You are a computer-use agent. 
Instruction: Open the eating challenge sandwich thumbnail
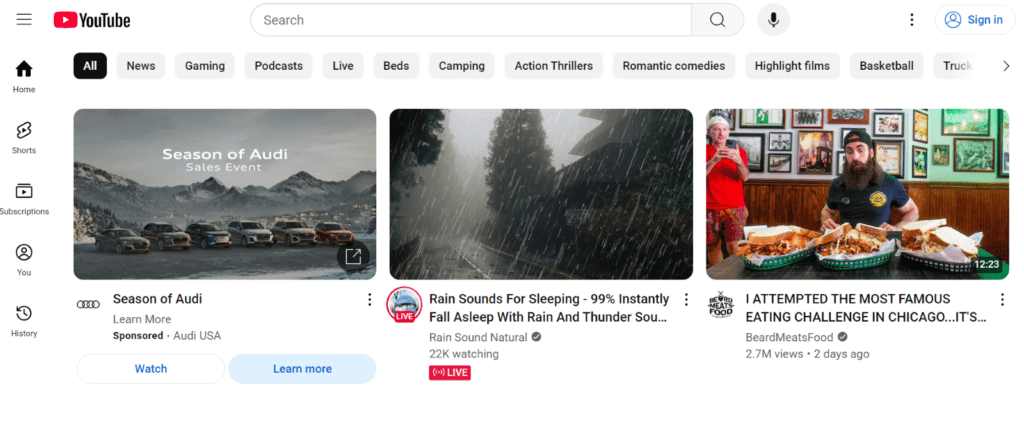click(857, 194)
